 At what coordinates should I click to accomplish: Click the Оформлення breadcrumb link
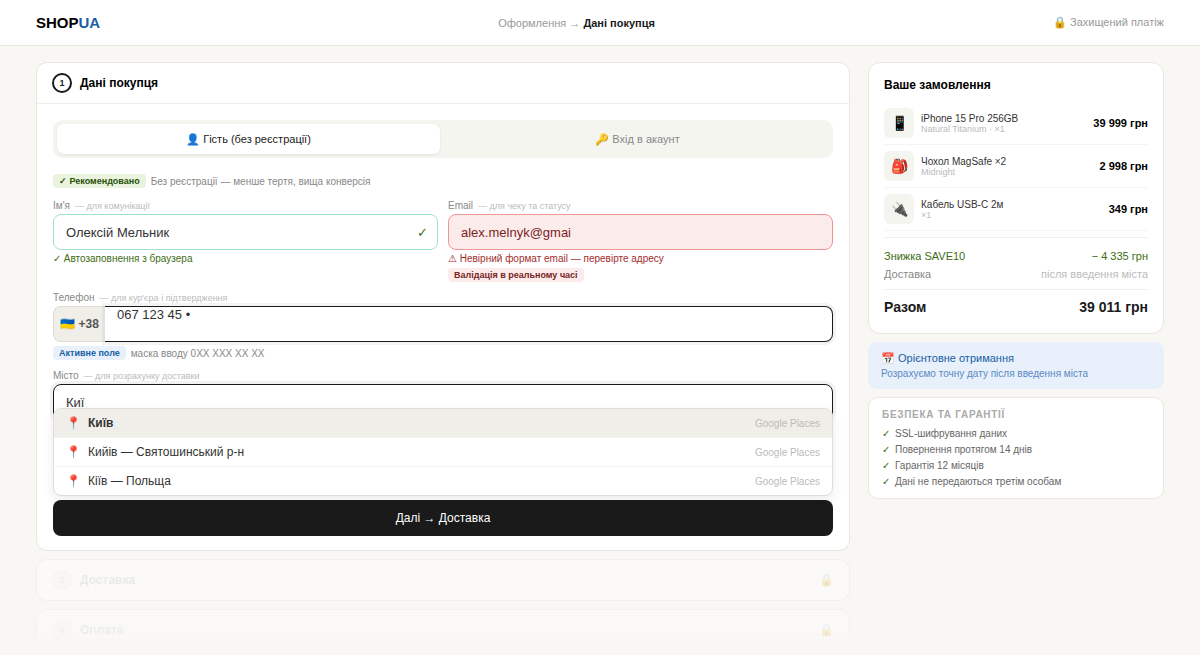click(532, 23)
